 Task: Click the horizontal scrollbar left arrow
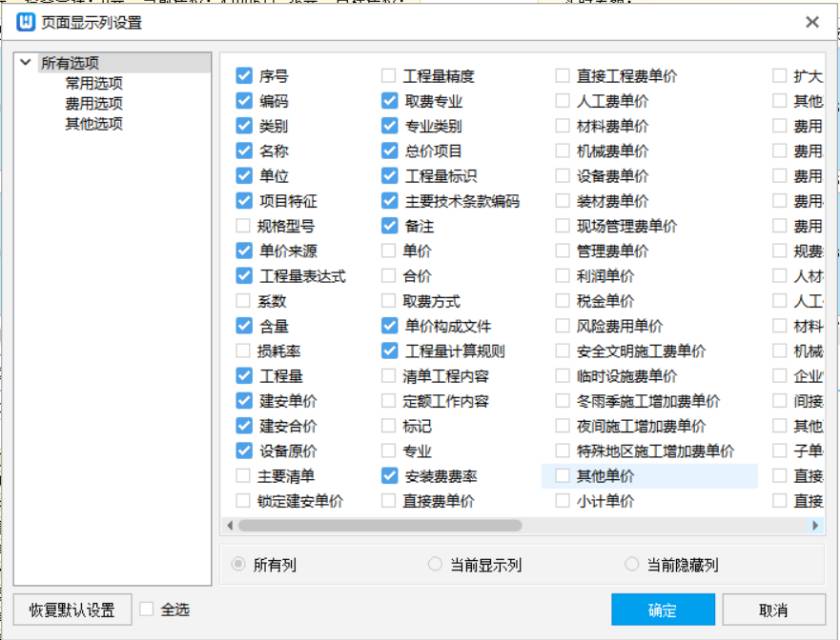(230, 525)
